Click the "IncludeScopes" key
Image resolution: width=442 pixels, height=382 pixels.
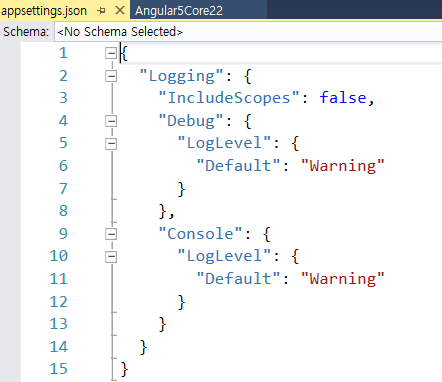tap(229, 98)
